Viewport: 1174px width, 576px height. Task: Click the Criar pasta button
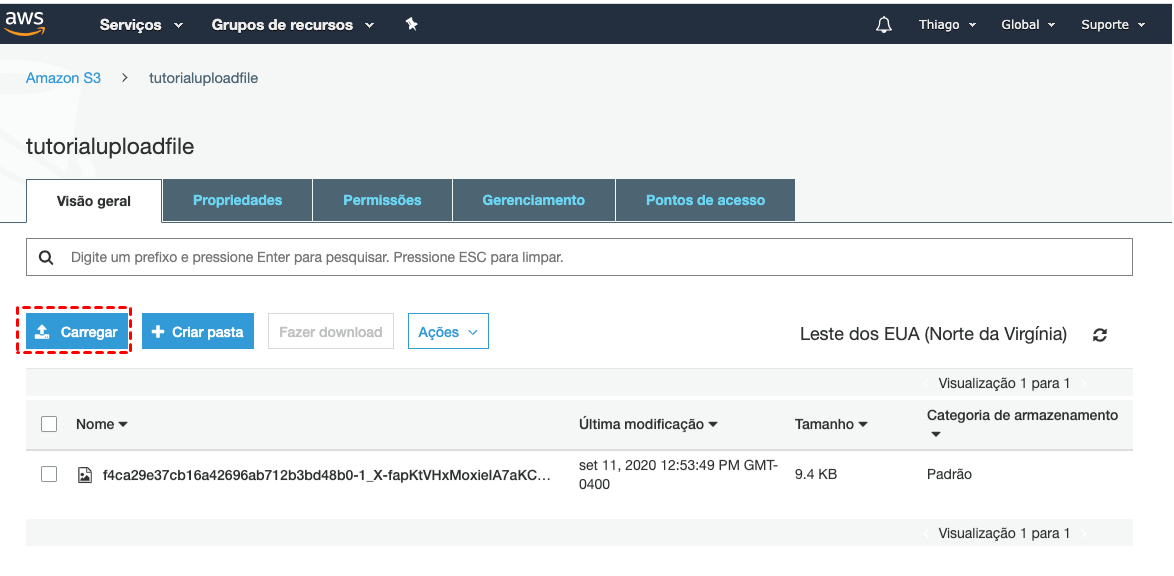click(198, 332)
